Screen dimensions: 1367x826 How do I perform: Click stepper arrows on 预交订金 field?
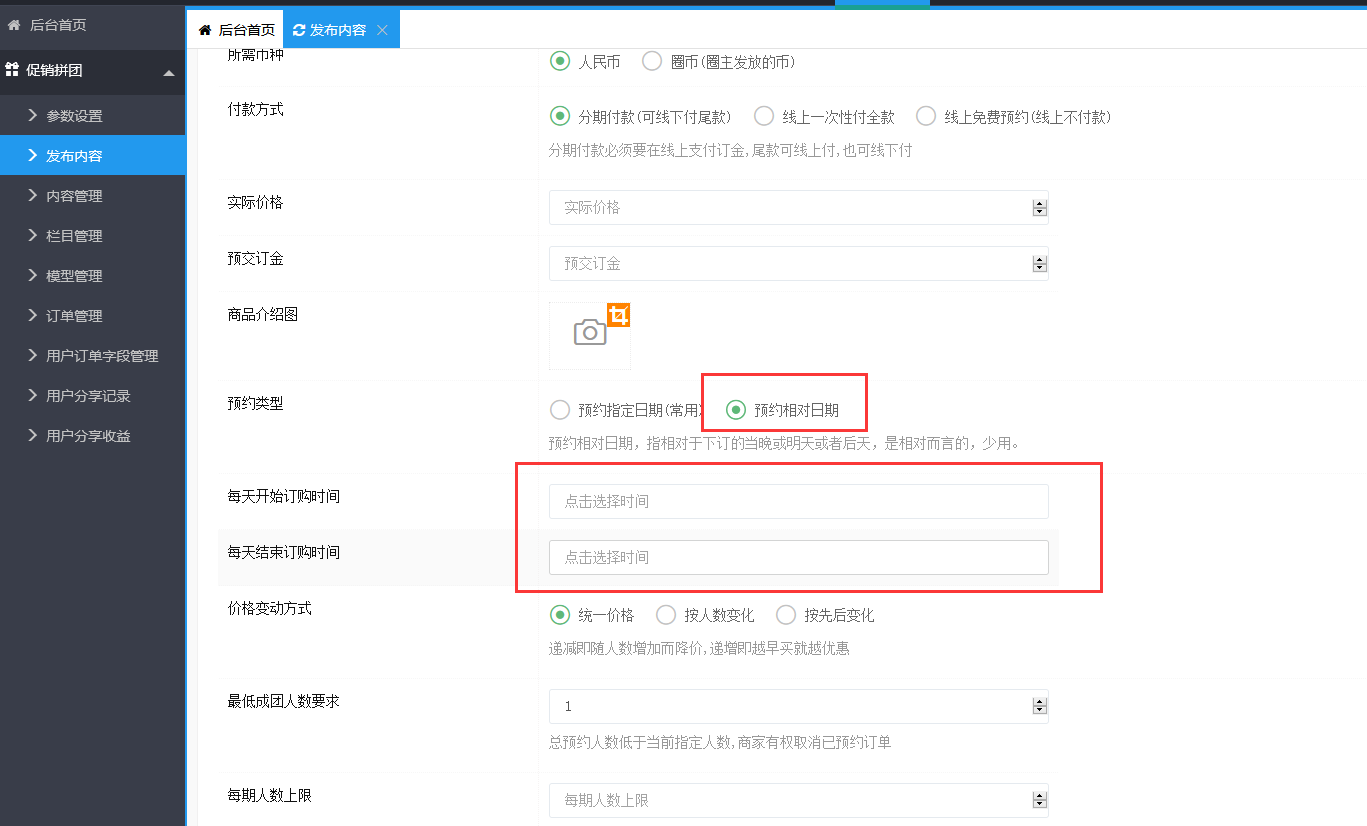click(1039, 264)
